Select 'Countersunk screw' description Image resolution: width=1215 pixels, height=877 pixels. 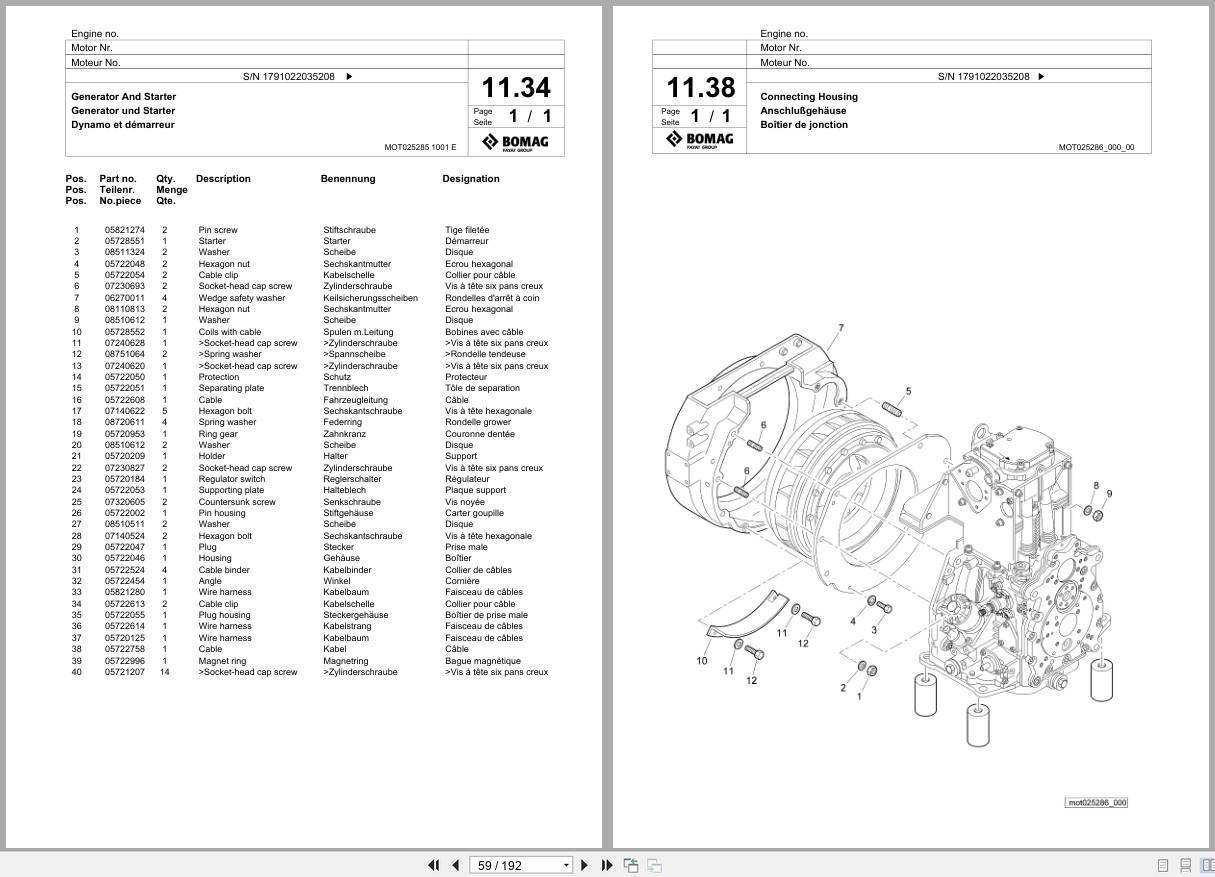[237, 502]
